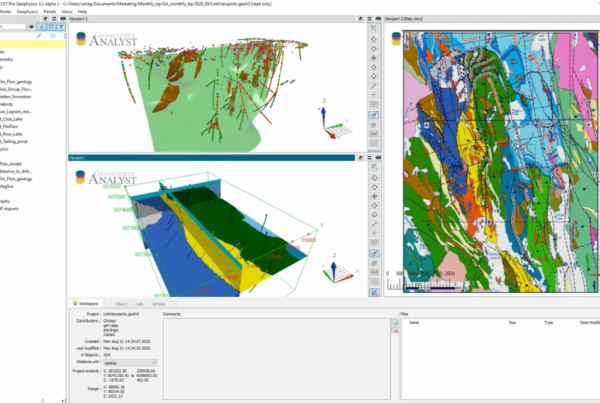This screenshot has height=403, width=600.
Task: Sort files by the Name column header
Action: coord(414,323)
